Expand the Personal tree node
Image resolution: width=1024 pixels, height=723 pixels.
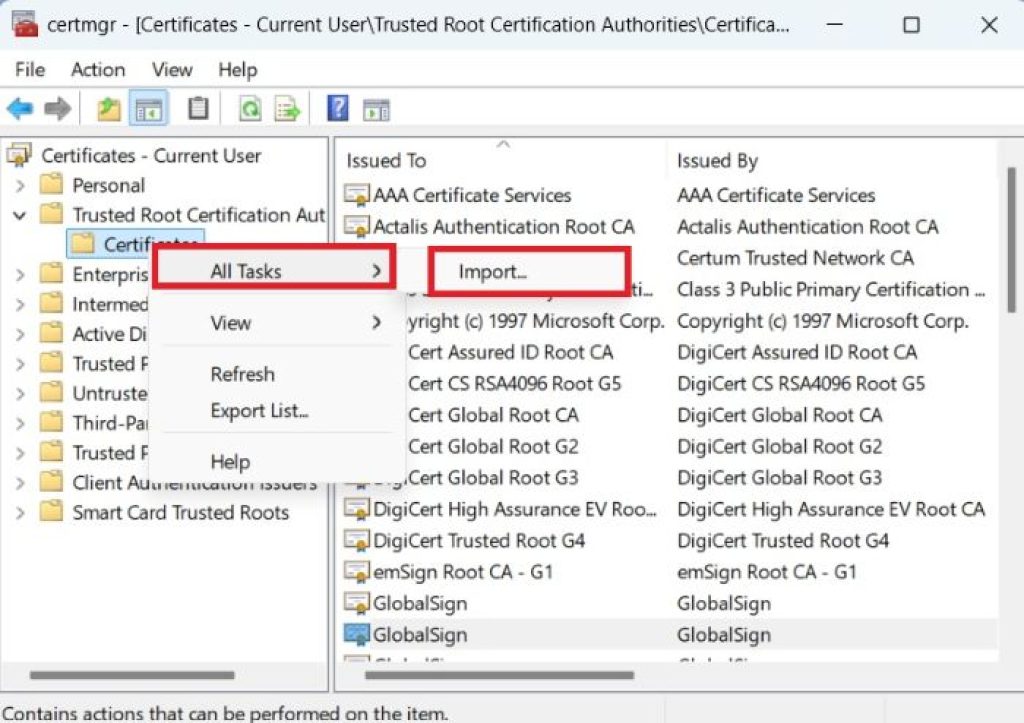click(x=20, y=185)
